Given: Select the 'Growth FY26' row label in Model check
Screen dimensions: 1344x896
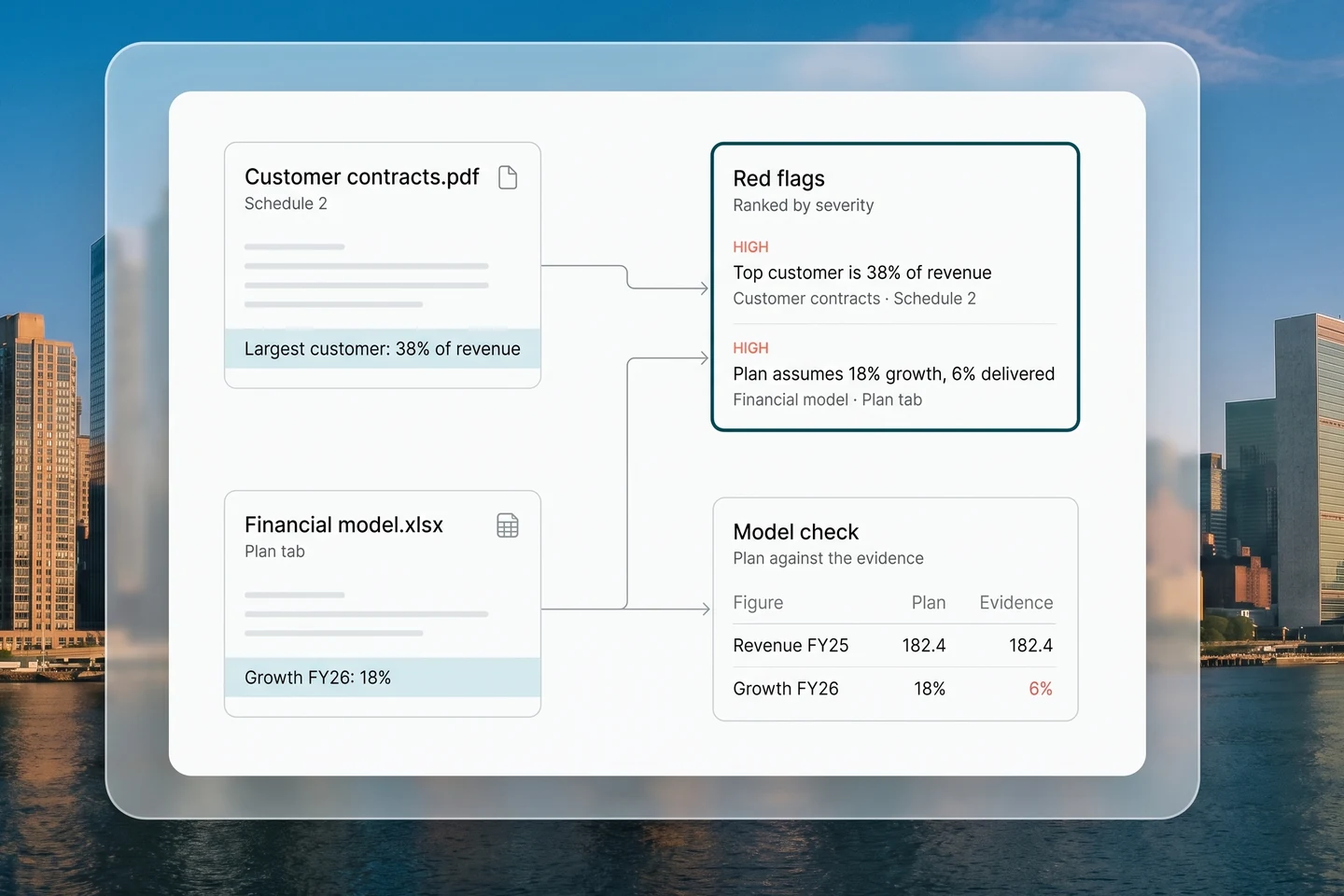Looking at the screenshot, I should pos(786,689).
